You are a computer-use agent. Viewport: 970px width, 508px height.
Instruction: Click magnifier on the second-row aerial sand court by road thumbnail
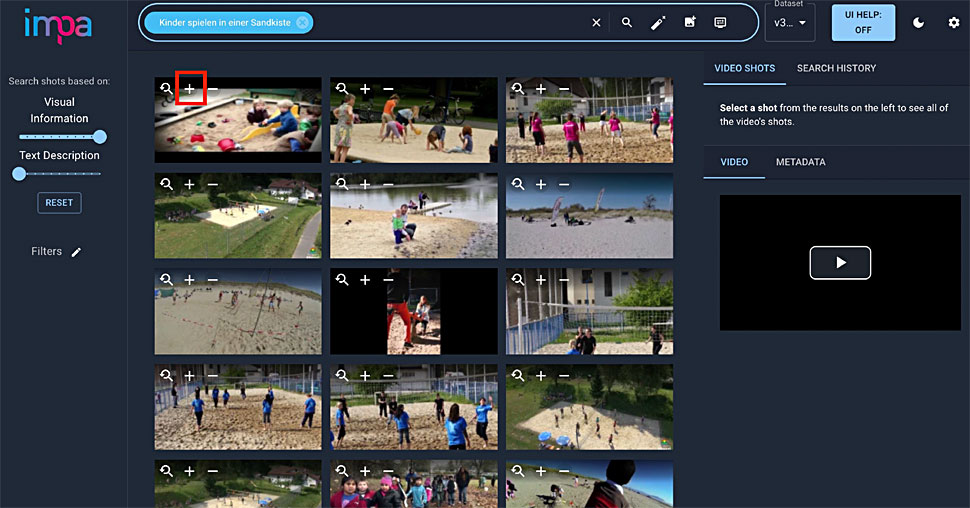tap(166, 184)
